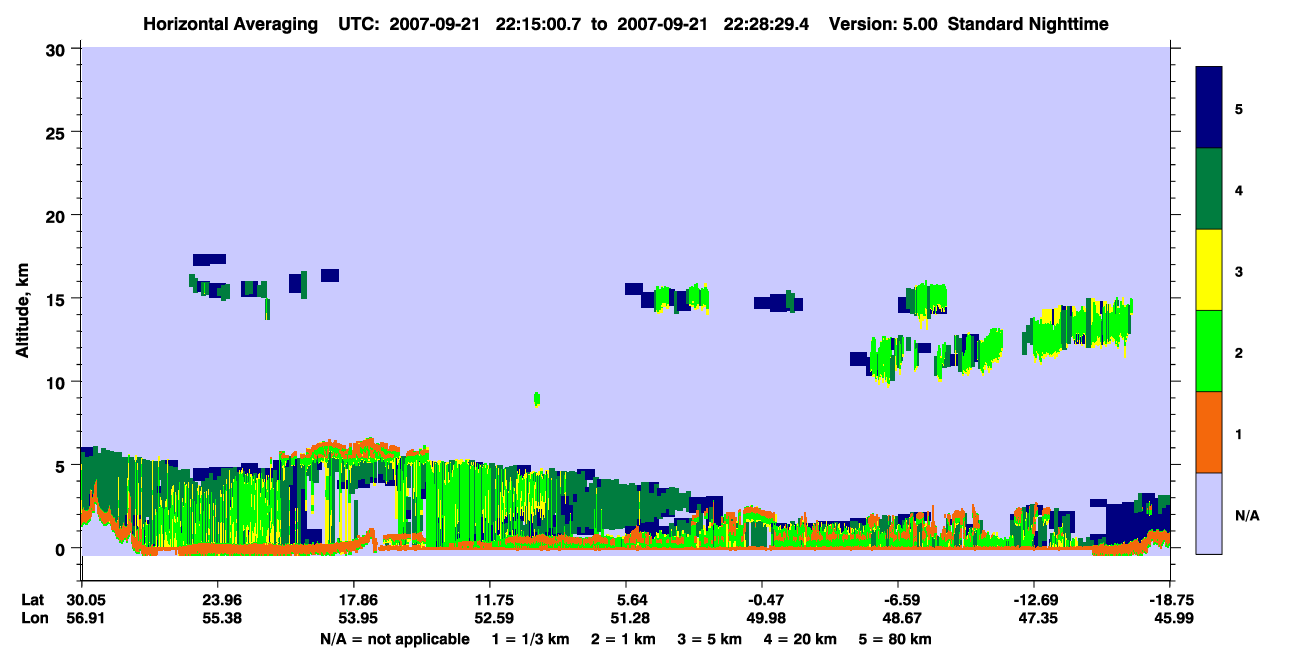Screen dimensions: 1300x667
Task: Click the bright green color bar segment labeled 2
Action: [x=1209, y=351]
